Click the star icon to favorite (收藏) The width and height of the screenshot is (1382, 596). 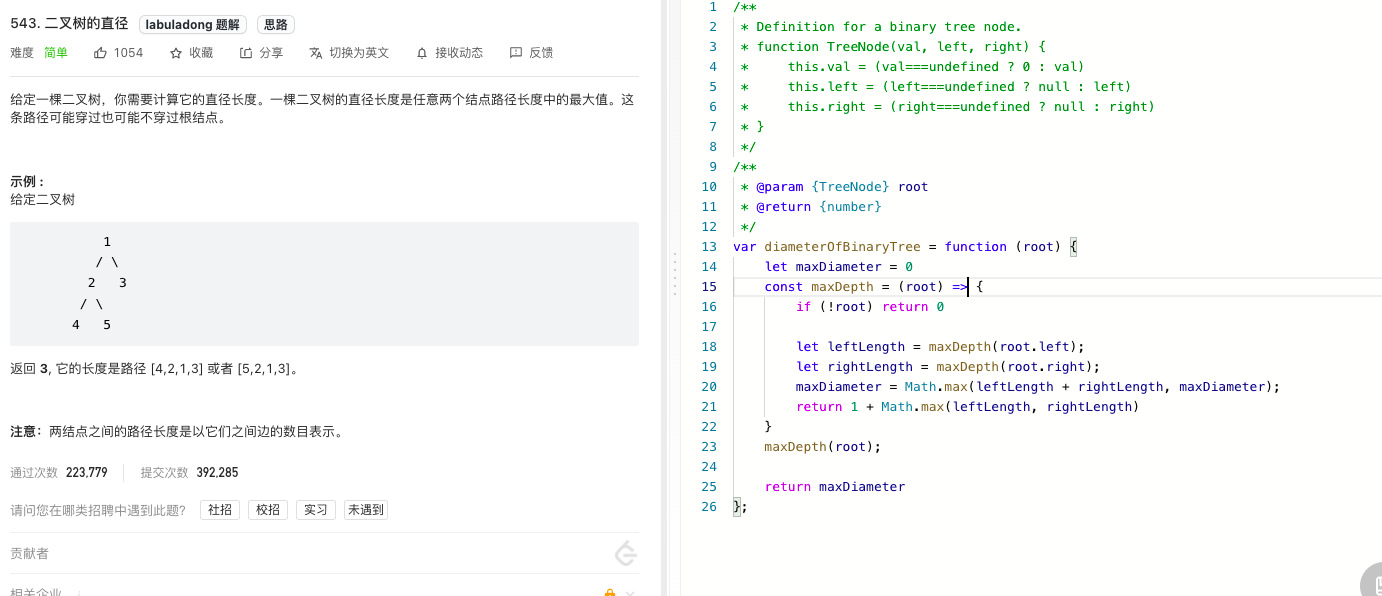176,53
